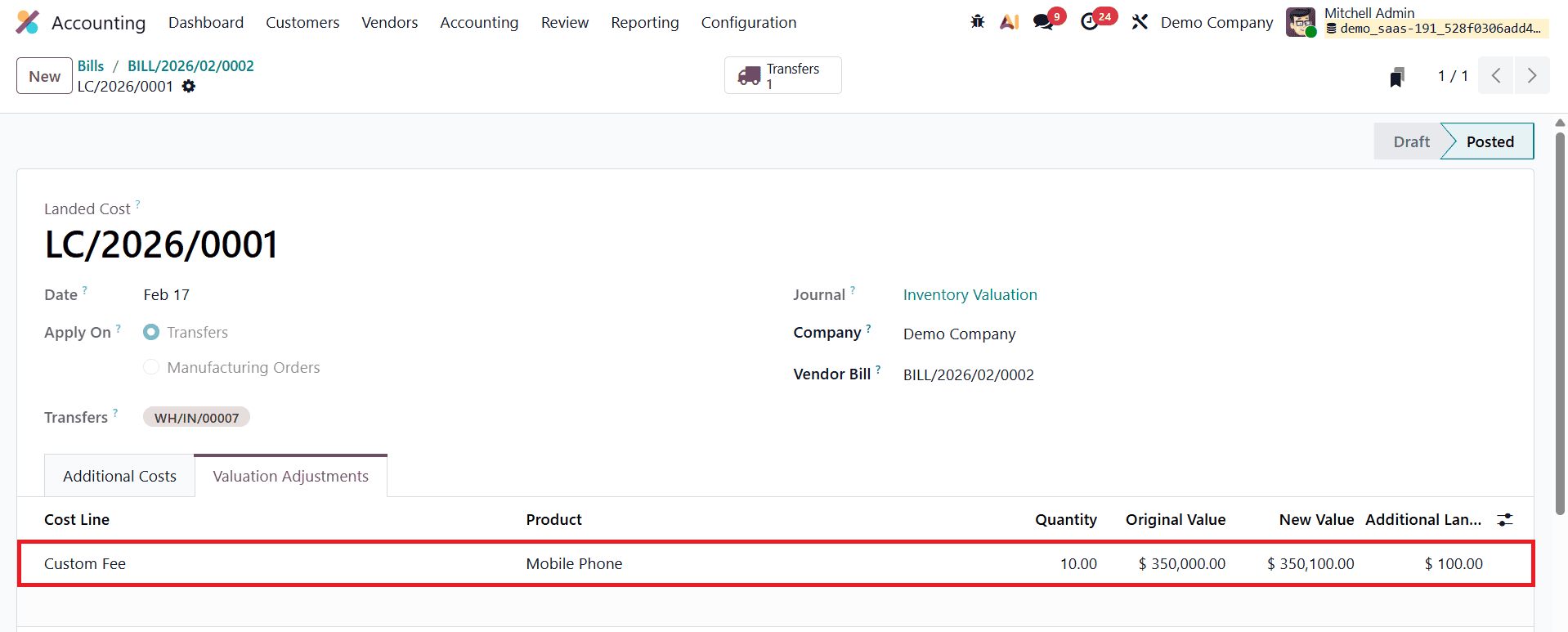Image resolution: width=1568 pixels, height=632 pixels.
Task: Click the bookmark icon near pager
Action: tap(1397, 77)
